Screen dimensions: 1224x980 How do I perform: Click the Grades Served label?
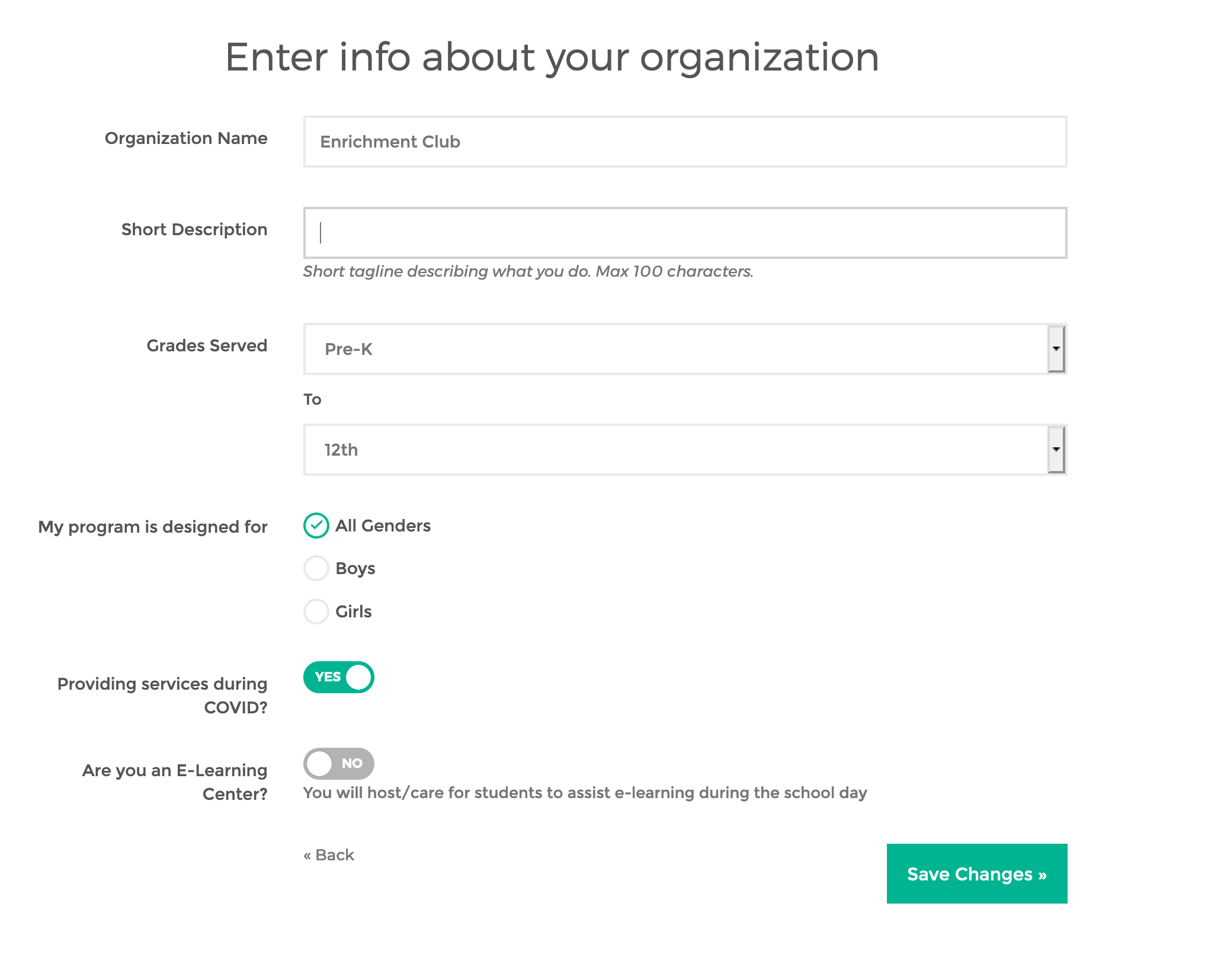click(207, 345)
